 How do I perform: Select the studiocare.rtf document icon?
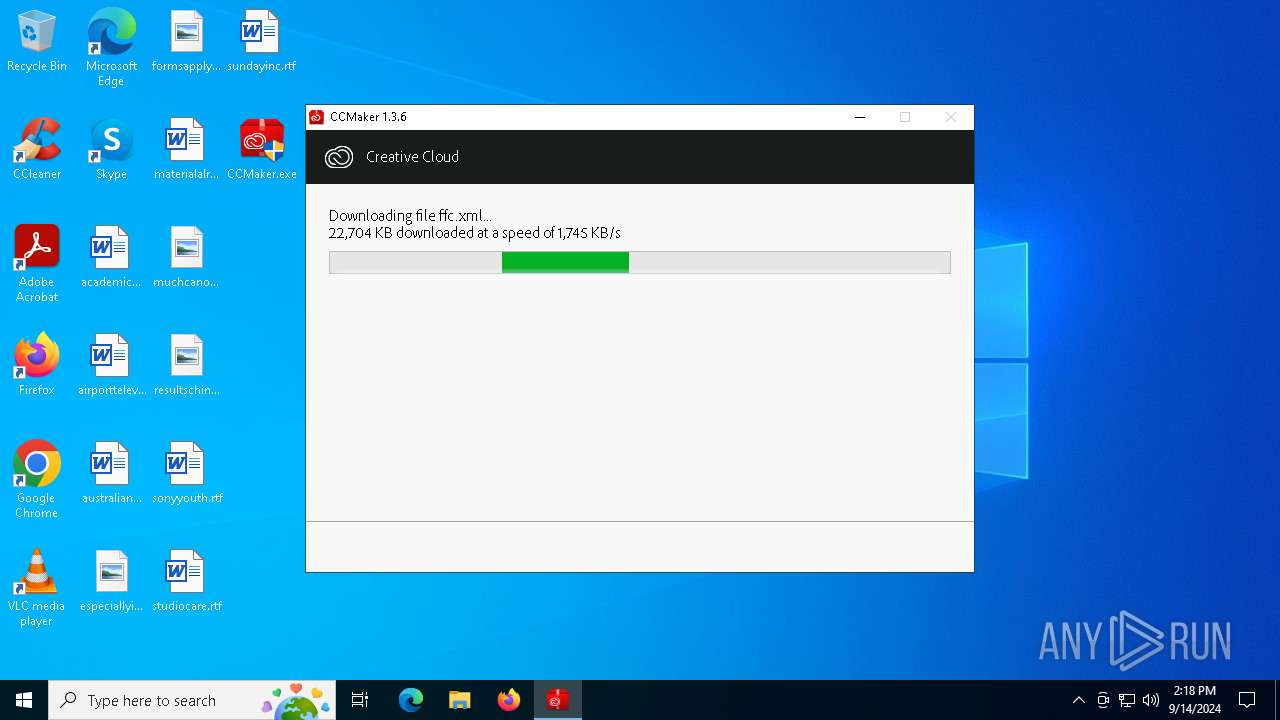click(x=186, y=581)
